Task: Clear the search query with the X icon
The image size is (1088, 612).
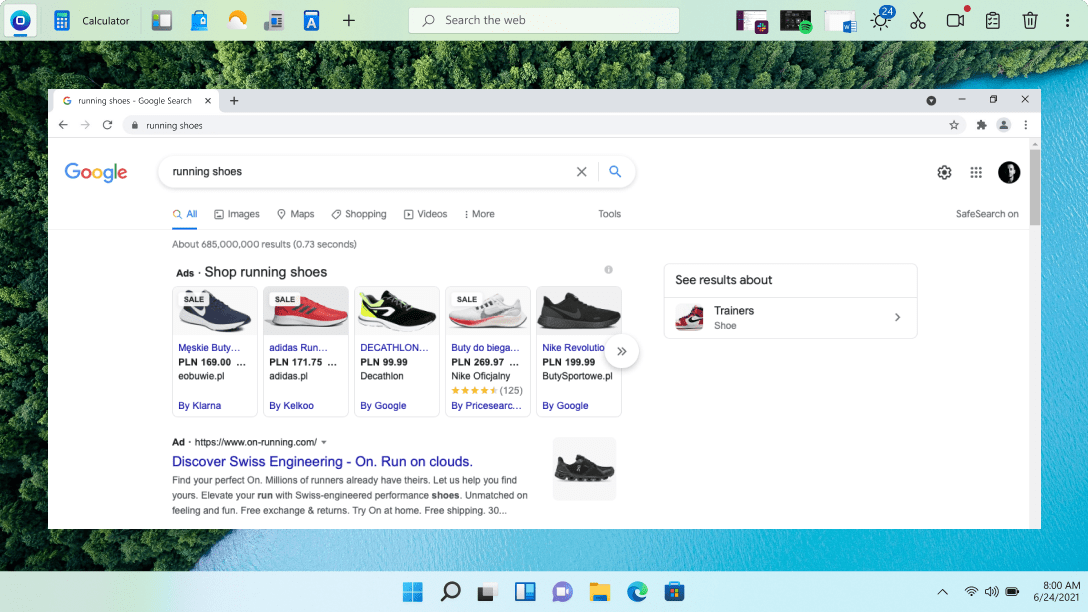Action: point(581,171)
